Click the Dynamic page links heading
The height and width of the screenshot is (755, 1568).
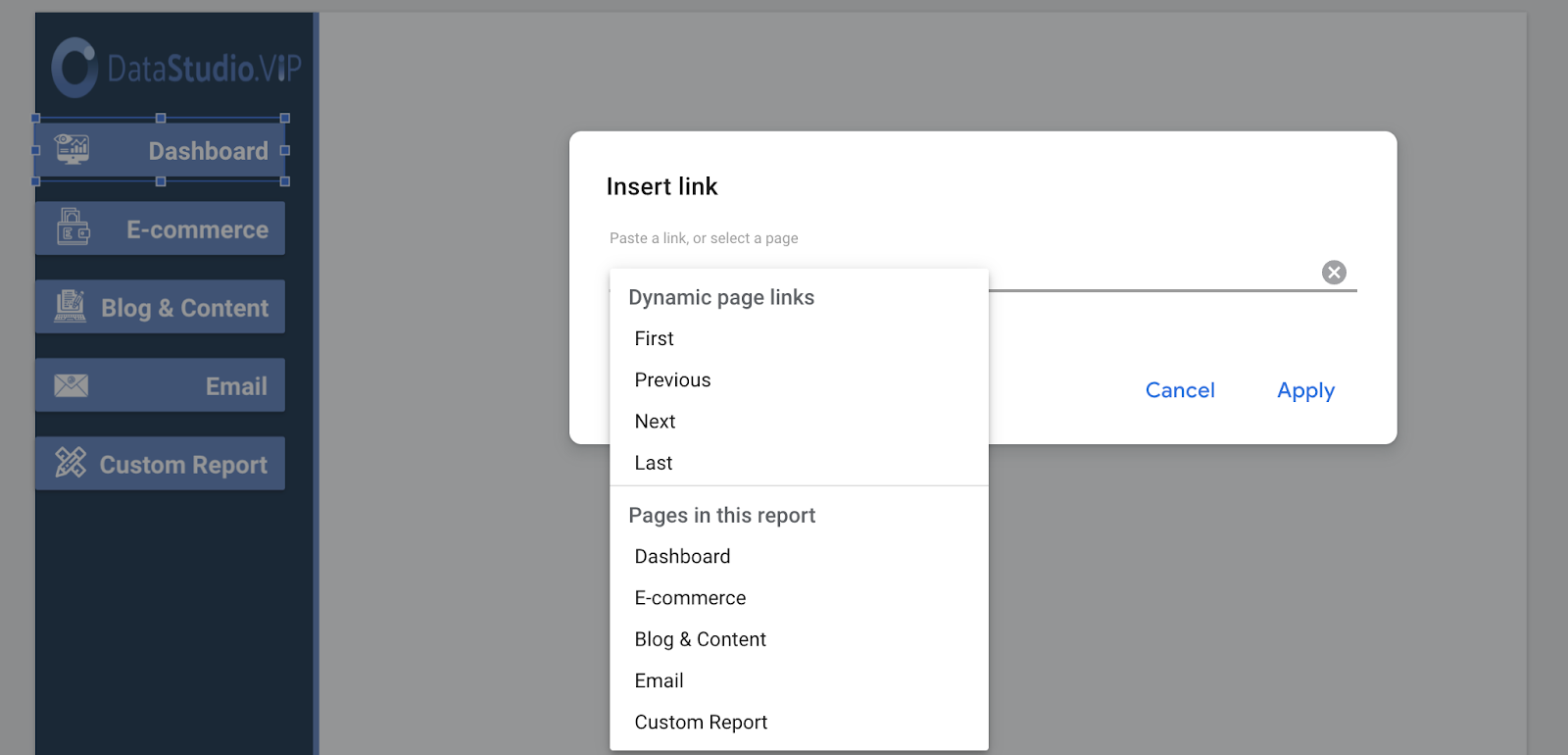point(721,297)
